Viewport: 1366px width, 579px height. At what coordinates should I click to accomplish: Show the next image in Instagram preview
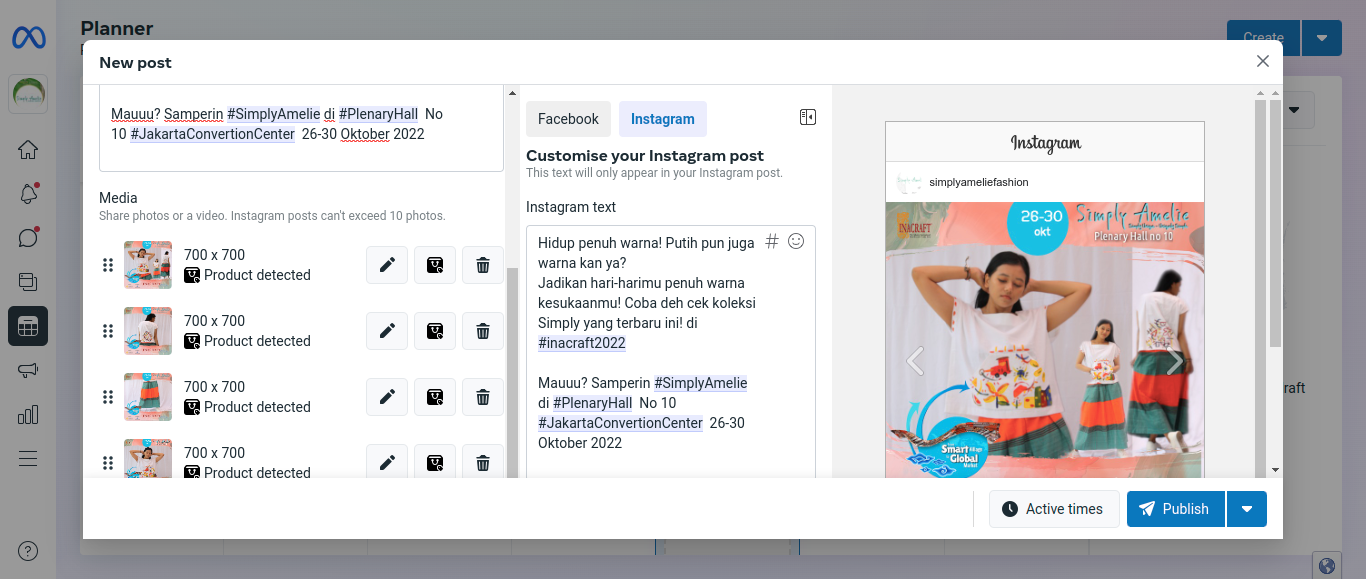coord(1175,361)
